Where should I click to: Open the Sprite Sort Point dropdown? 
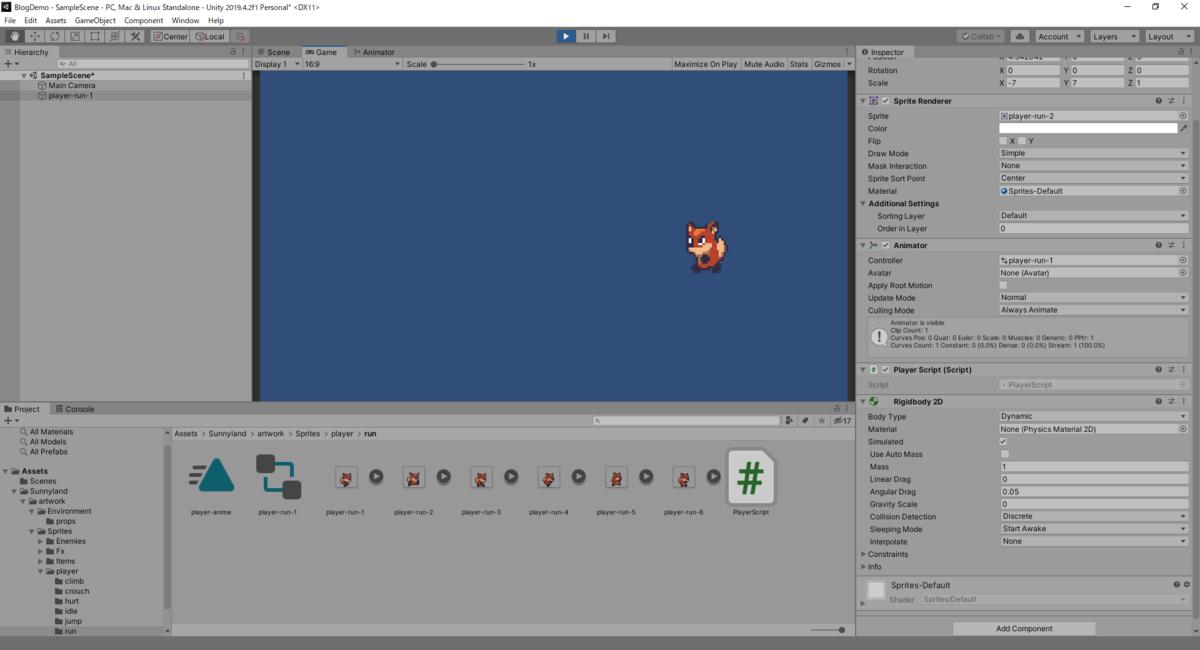point(1094,178)
